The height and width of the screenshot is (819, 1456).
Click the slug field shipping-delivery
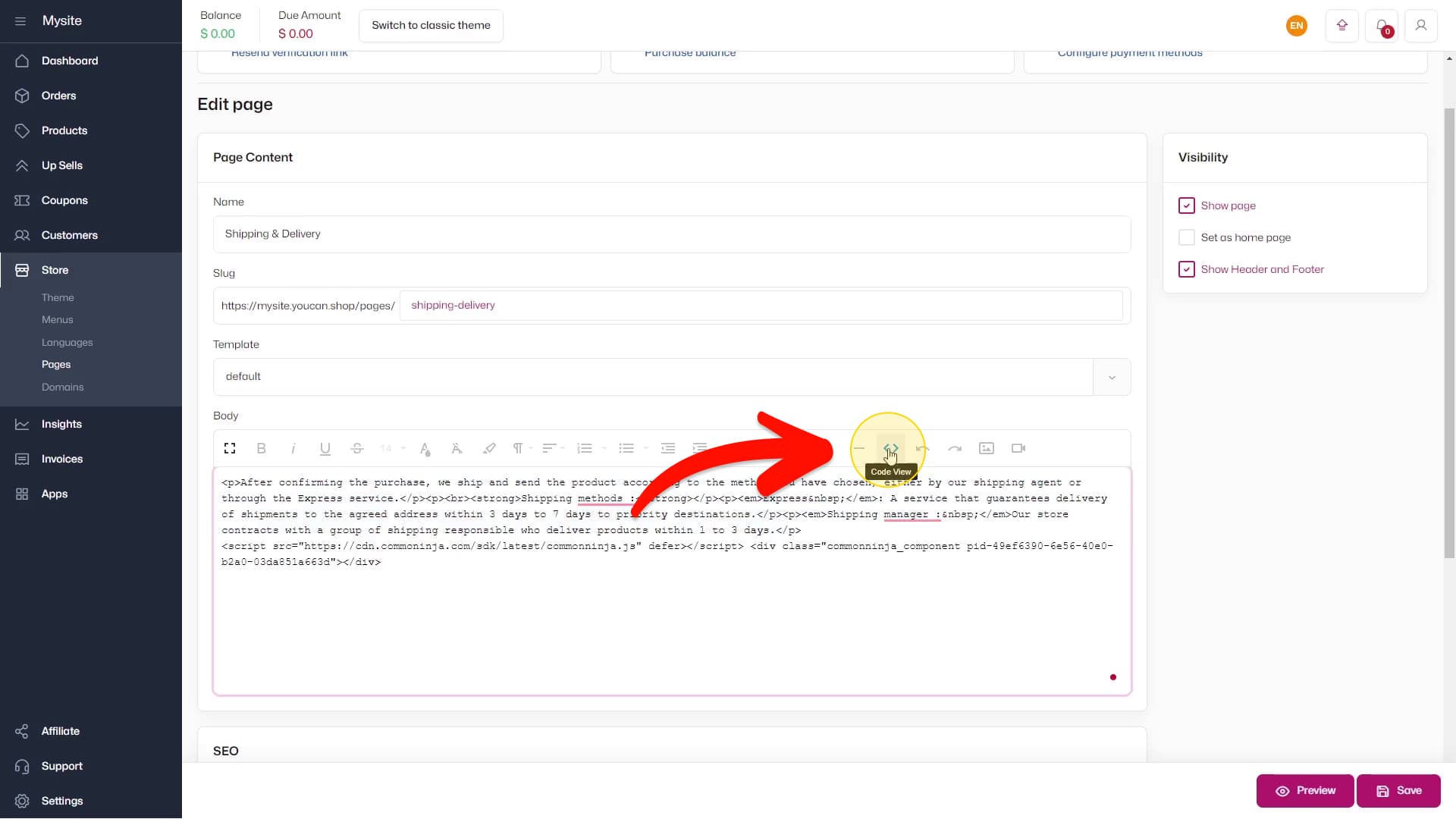(x=761, y=306)
